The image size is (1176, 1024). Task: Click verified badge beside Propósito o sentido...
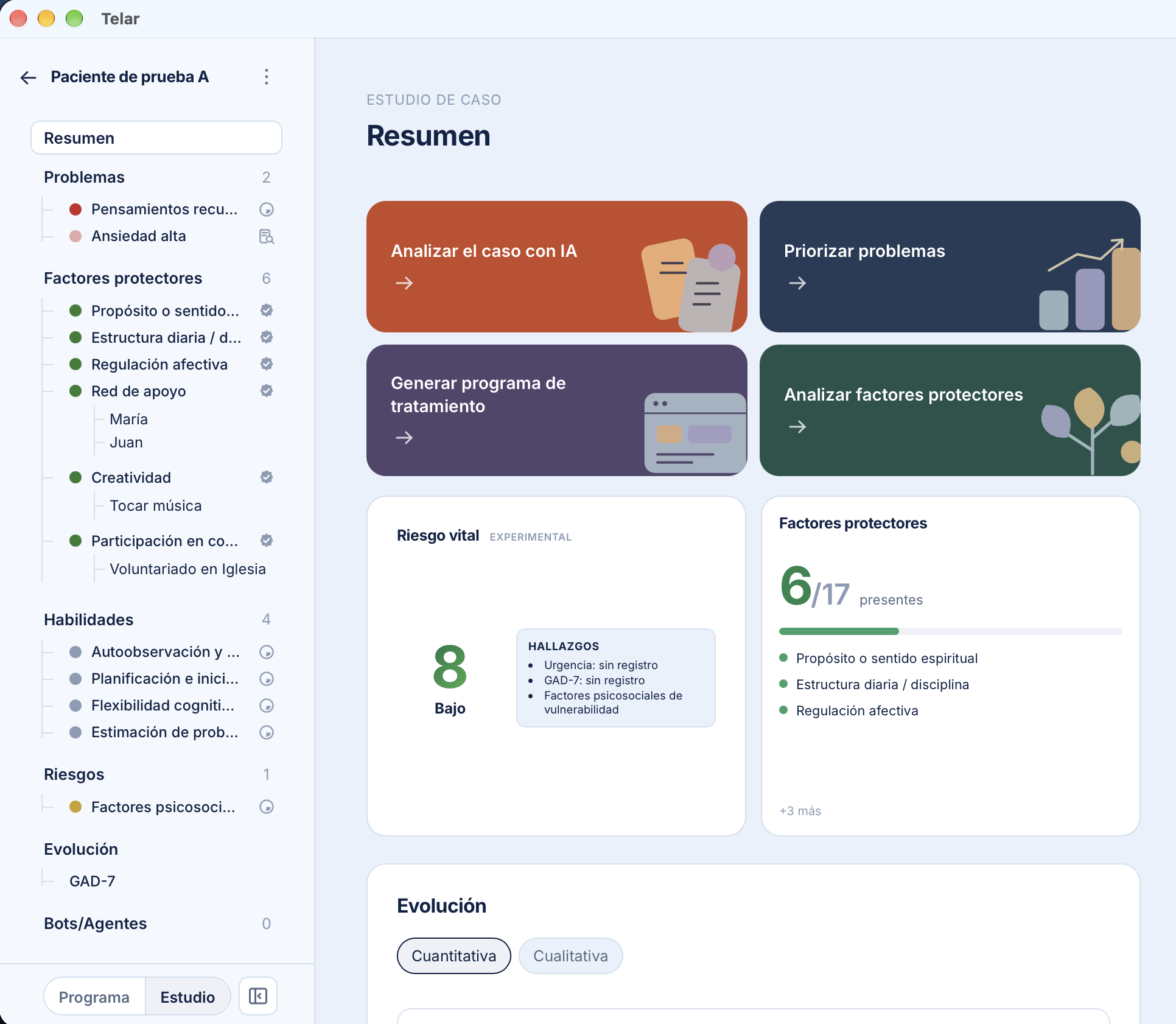click(x=266, y=310)
